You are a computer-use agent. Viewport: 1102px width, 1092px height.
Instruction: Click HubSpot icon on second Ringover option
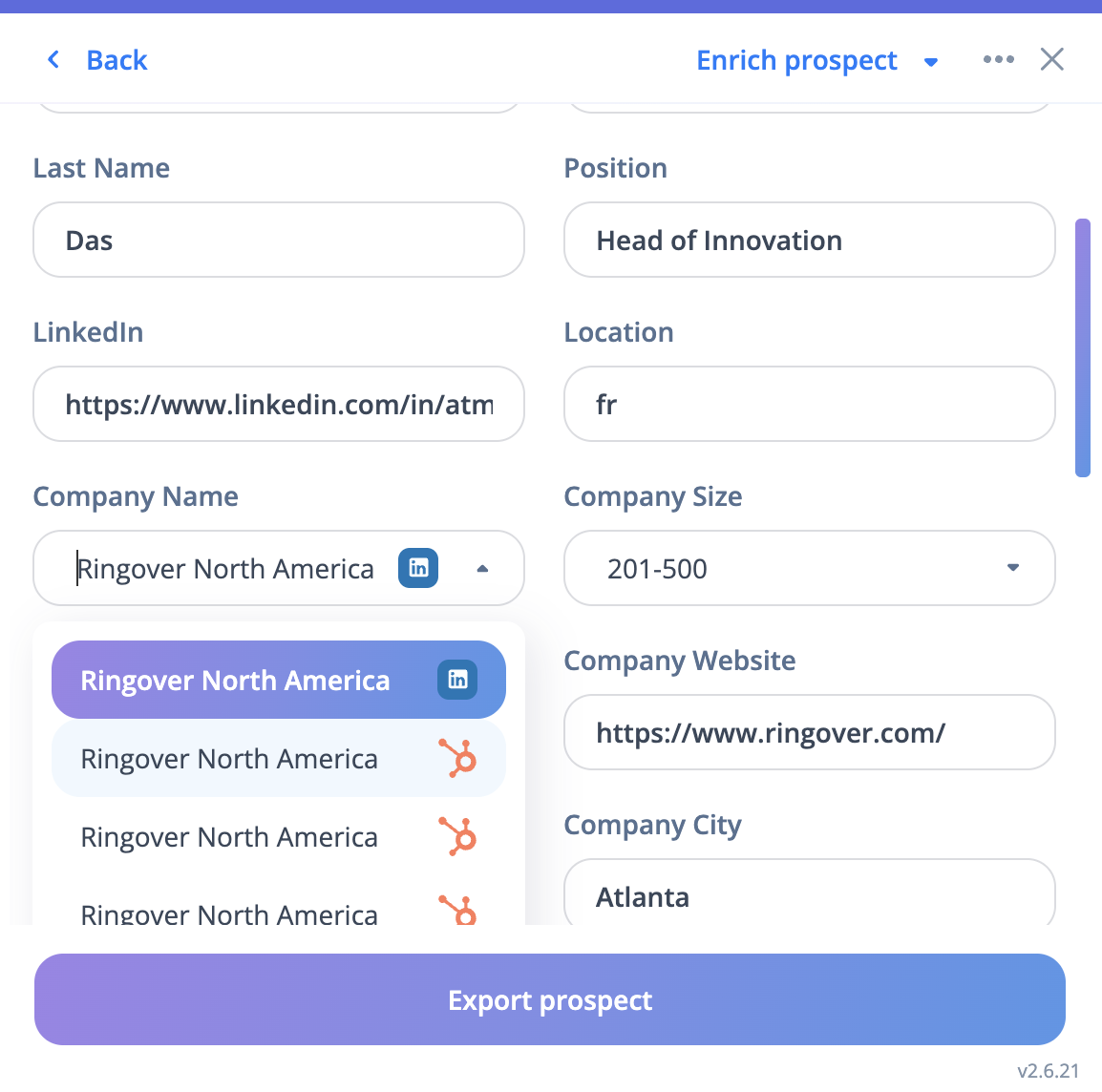[458, 759]
